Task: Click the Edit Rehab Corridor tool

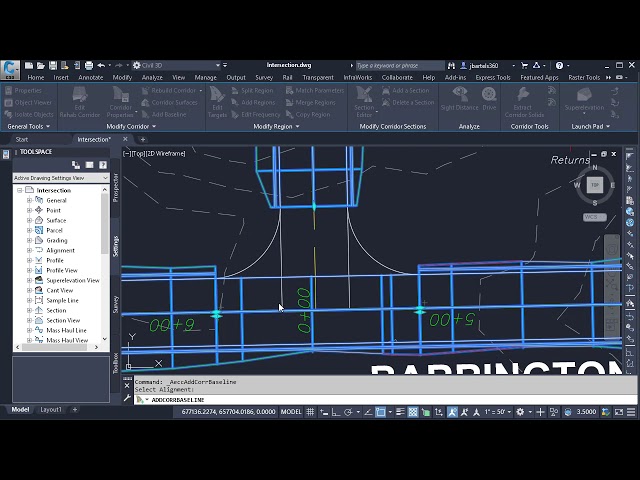Action: (80, 102)
